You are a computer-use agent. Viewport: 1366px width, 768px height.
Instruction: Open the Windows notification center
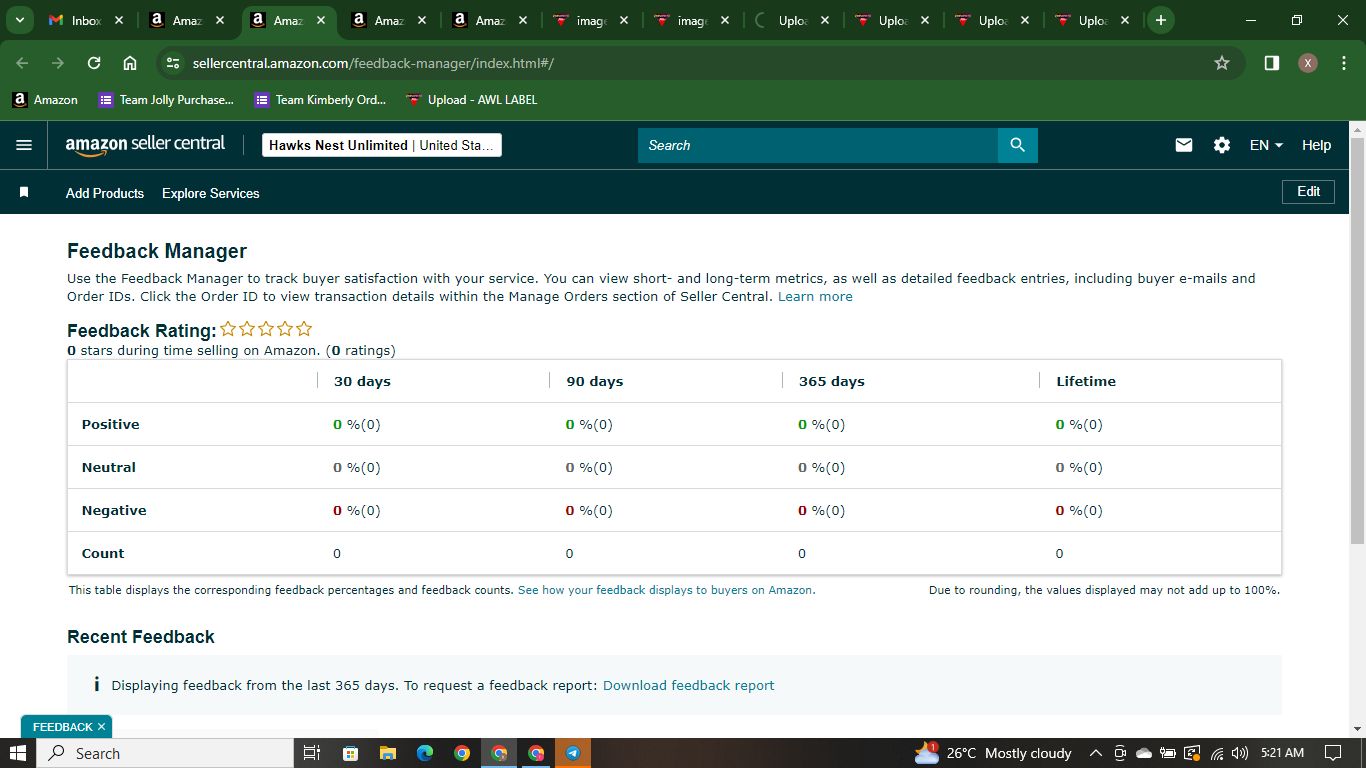pyautogui.click(x=1333, y=753)
